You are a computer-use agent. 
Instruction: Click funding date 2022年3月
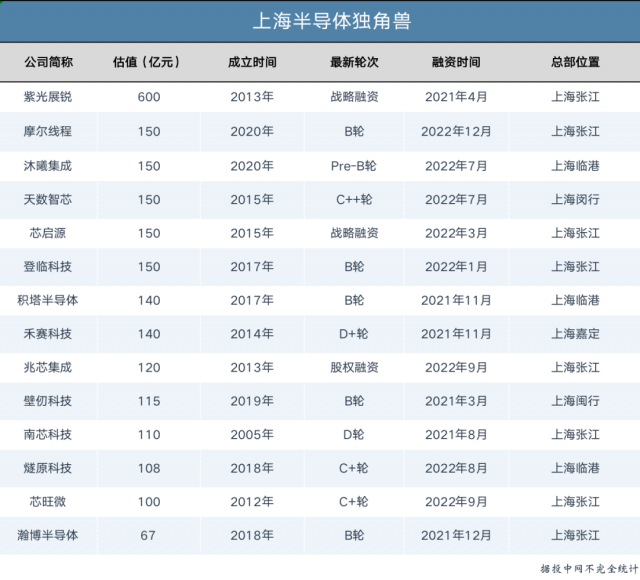tap(456, 233)
